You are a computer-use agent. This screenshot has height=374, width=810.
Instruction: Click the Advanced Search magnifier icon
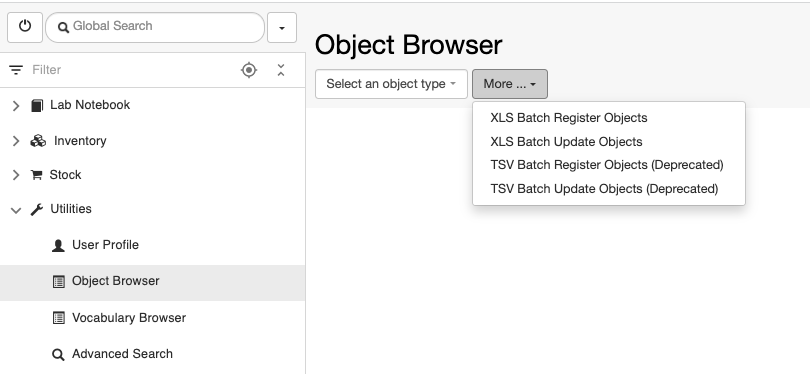58,354
